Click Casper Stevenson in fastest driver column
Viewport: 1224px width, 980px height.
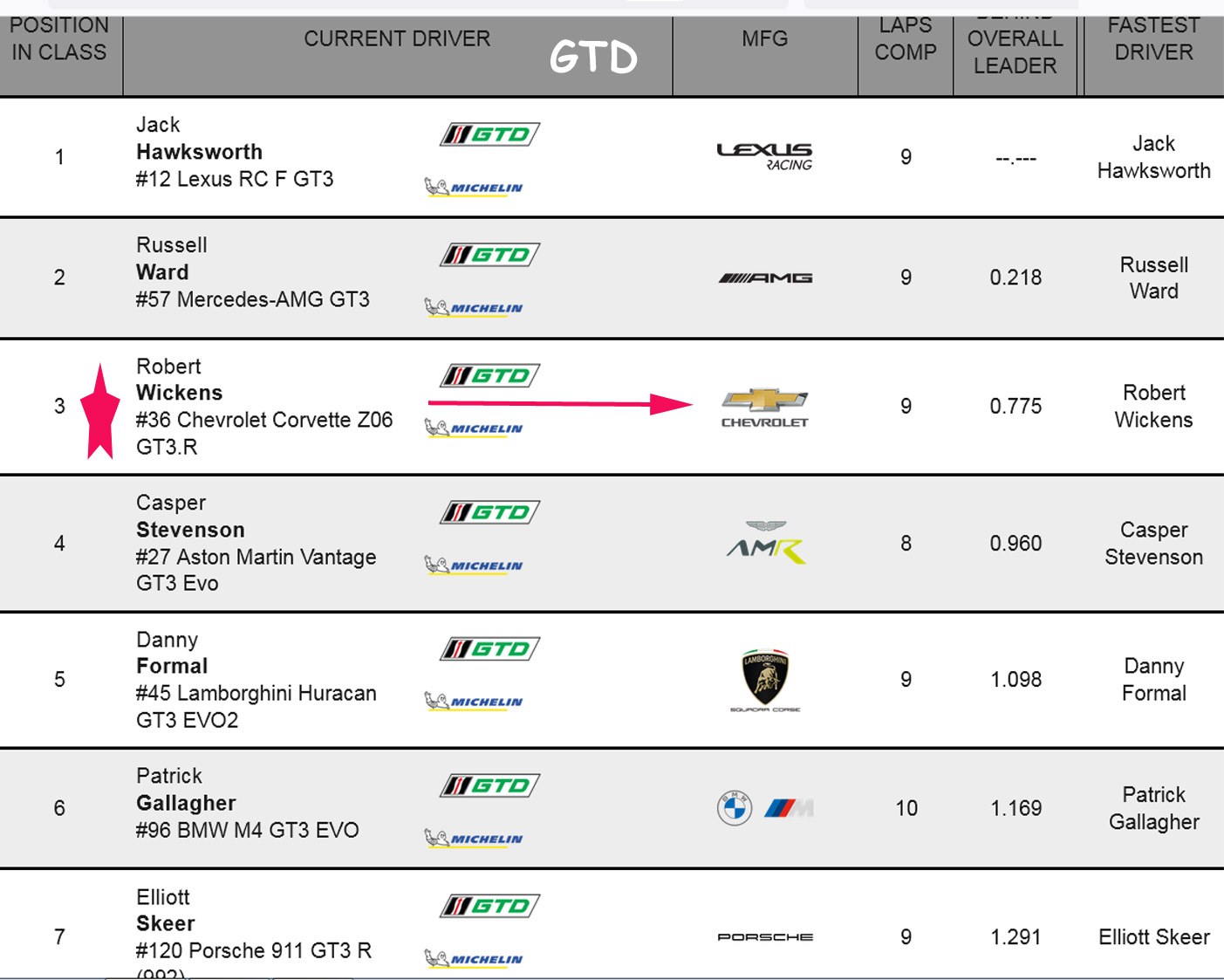pyautogui.click(x=1153, y=543)
